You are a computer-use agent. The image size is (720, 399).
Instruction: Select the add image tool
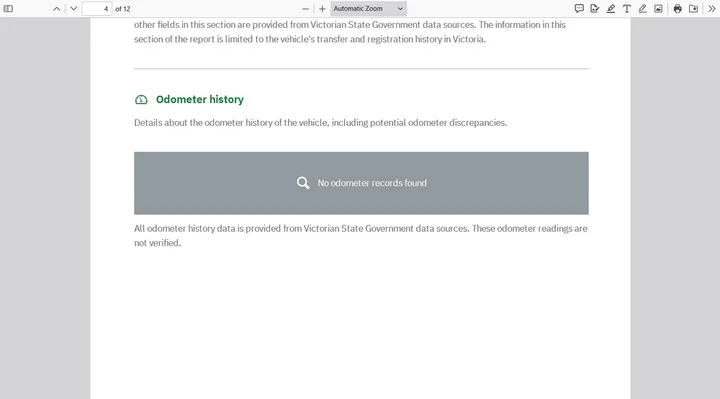coord(658,9)
